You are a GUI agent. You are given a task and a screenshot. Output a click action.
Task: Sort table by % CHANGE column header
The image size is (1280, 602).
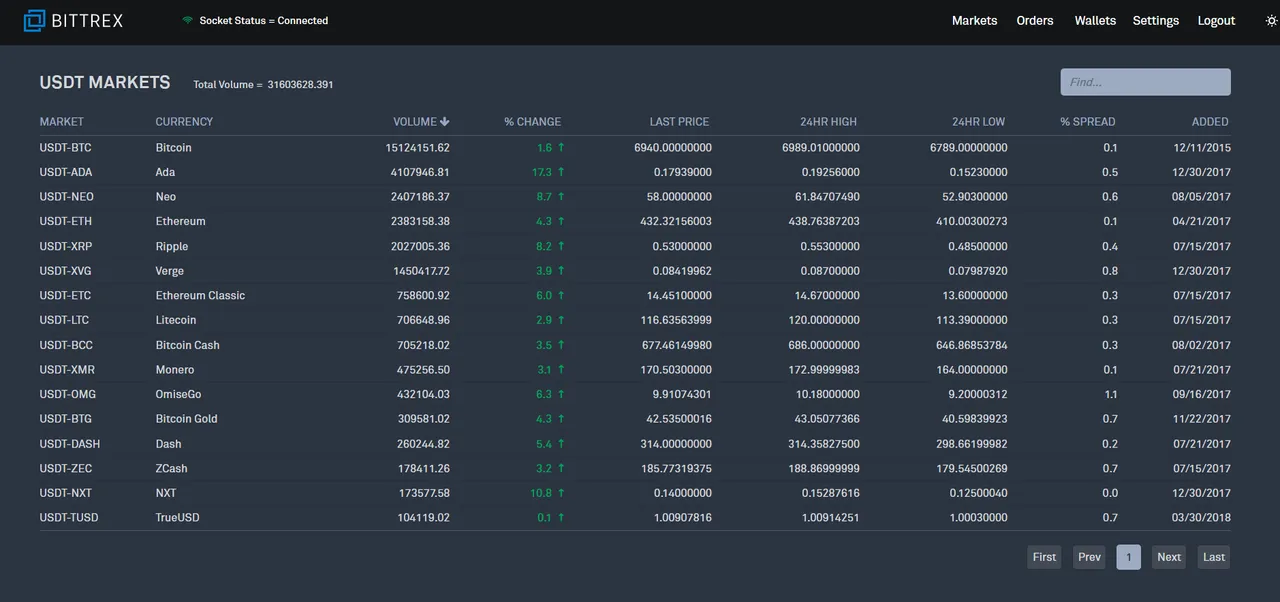532,122
